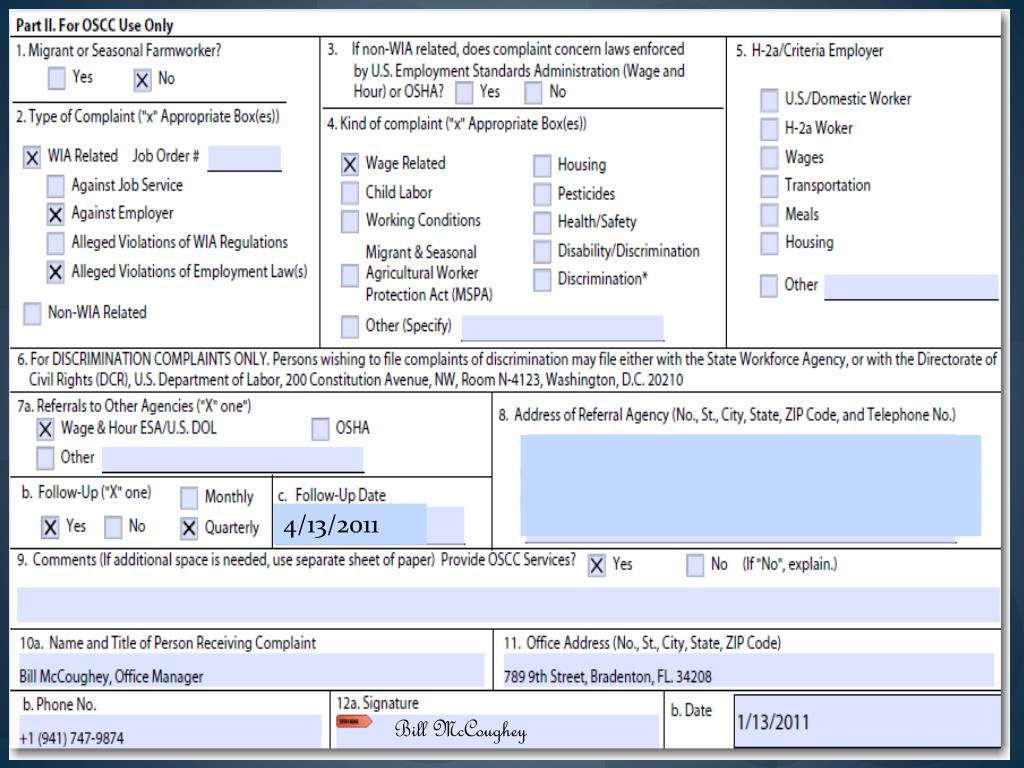Viewport: 1024px width, 768px height.
Task: Check the Transportation box
Action: click(769, 186)
